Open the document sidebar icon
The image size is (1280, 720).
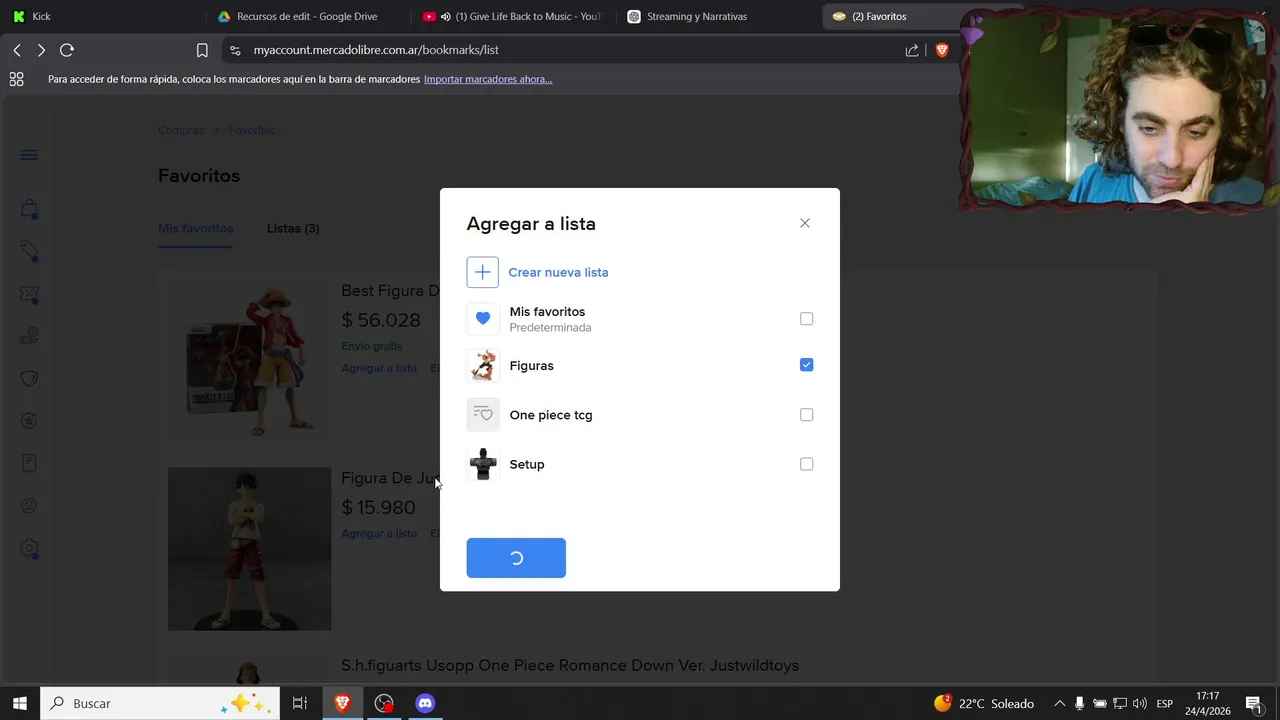[29, 463]
